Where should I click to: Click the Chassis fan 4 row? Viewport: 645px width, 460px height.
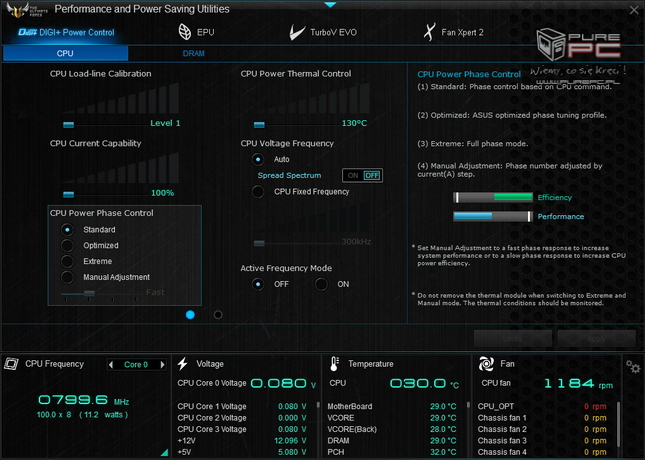pyautogui.click(x=542, y=452)
